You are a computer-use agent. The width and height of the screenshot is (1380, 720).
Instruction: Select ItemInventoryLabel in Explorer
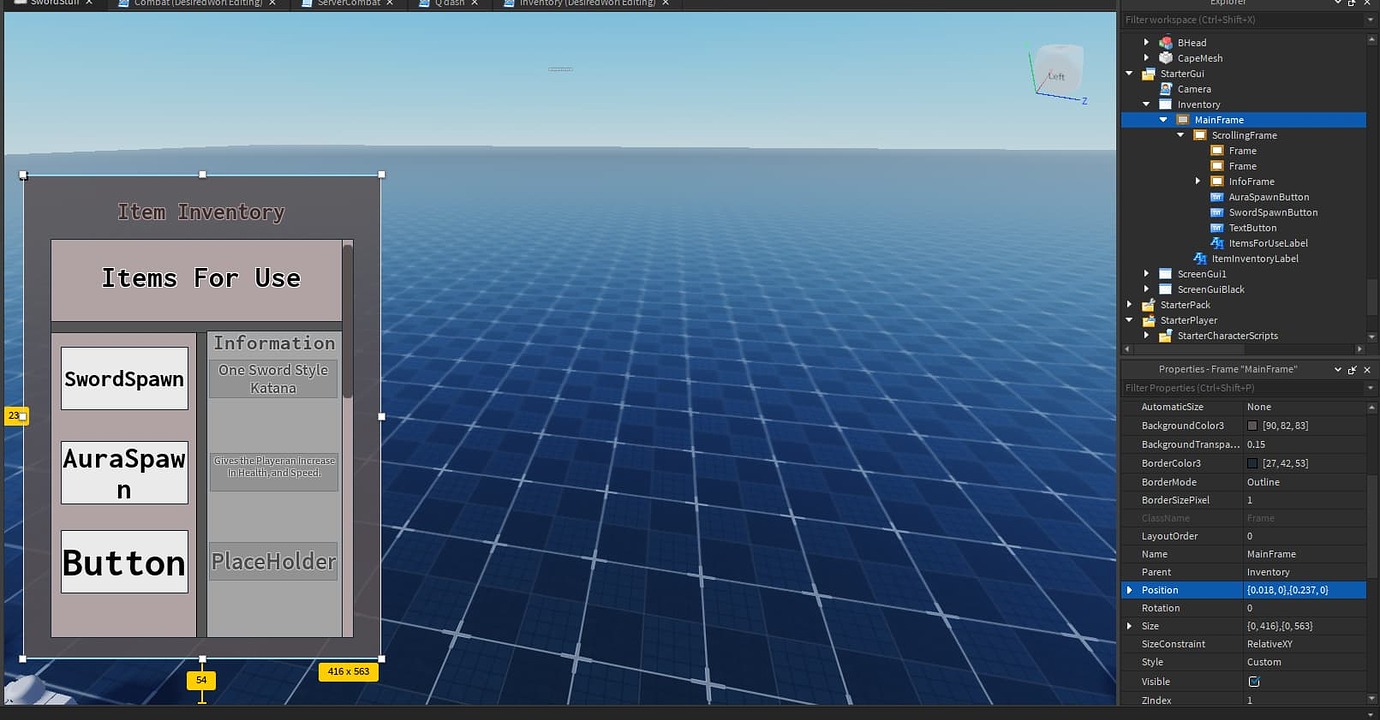(1255, 259)
